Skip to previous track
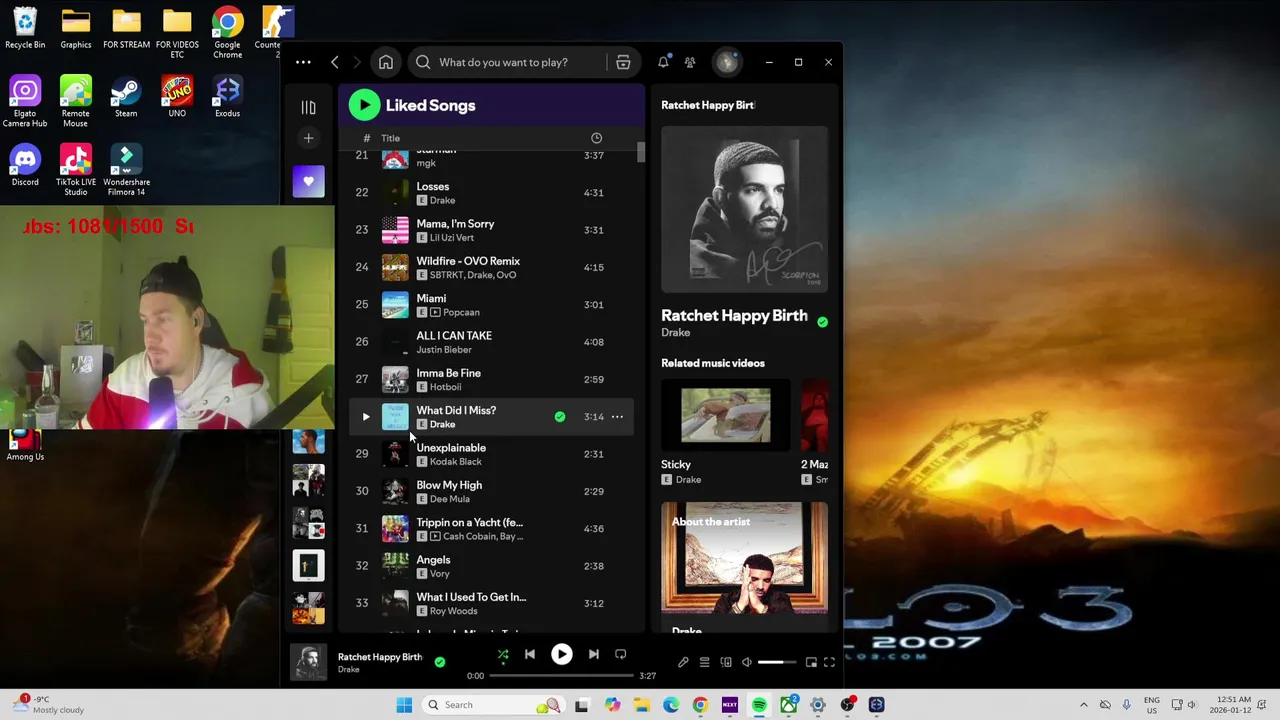1280x720 pixels. (530, 655)
